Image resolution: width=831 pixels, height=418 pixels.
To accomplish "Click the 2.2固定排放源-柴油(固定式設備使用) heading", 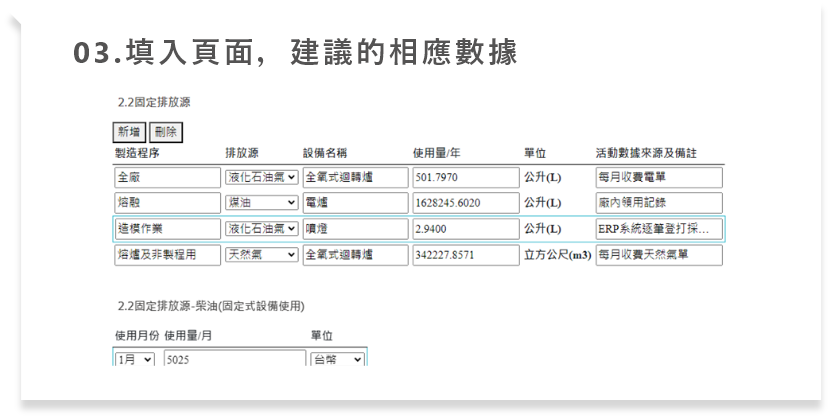I will (x=211, y=306).
